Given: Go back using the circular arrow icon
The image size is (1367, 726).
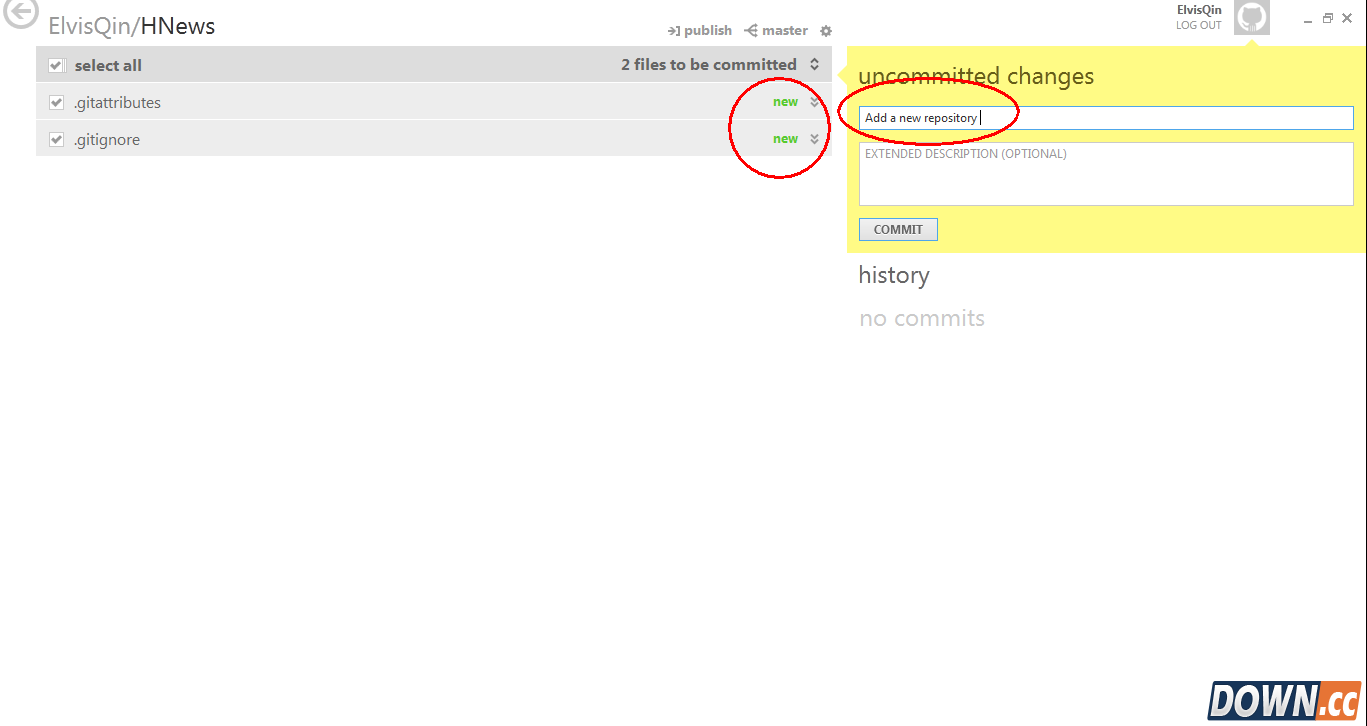Looking at the screenshot, I should point(20,14).
